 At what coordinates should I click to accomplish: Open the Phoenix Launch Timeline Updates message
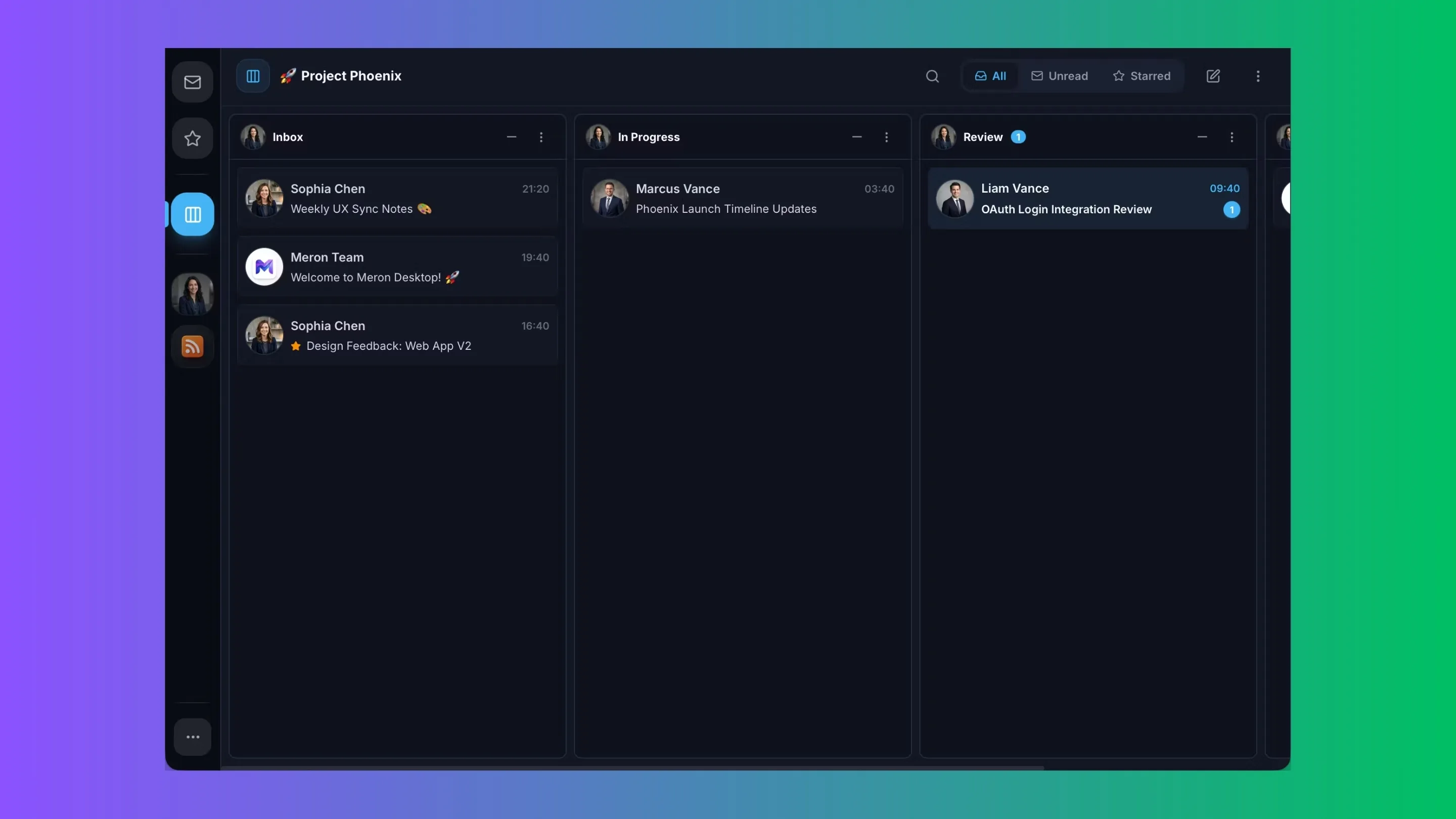743,198
